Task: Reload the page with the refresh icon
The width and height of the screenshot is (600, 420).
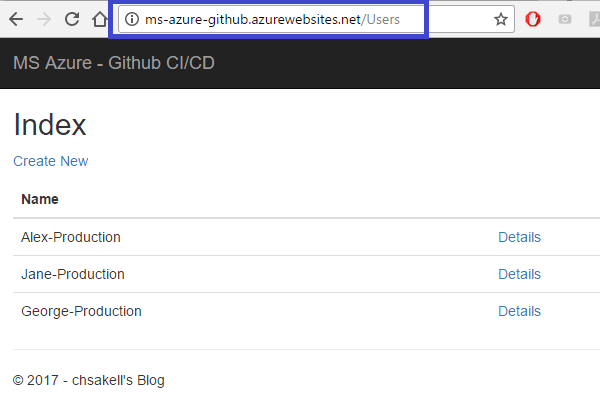Action: pyautogui.click(x=72, y=19)
